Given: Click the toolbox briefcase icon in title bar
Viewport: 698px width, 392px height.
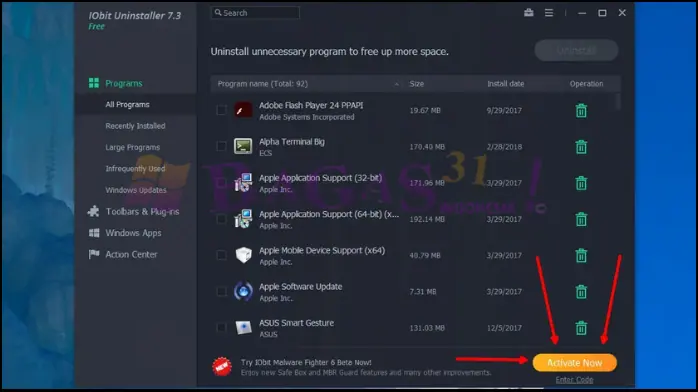Looking at the screenshot, I should tap(528, 13).
